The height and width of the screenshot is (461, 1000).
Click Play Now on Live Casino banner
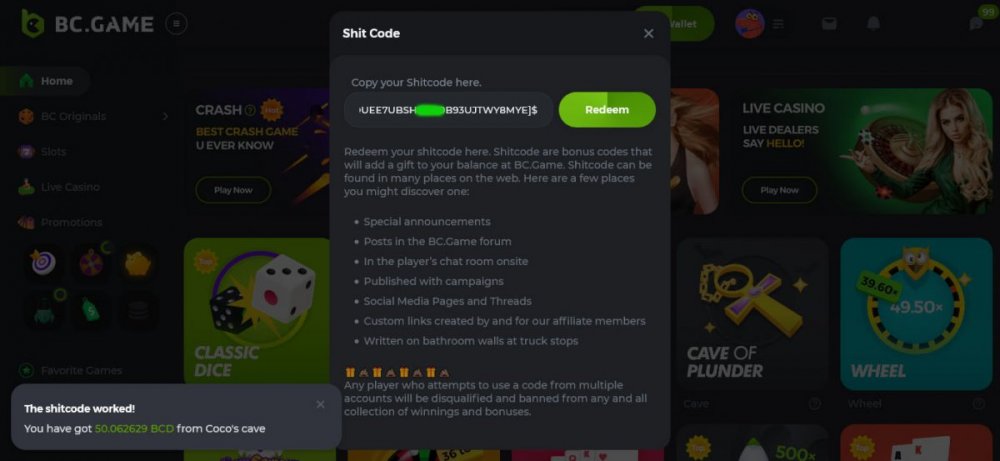pyautogui.click(x=779, y=190)
